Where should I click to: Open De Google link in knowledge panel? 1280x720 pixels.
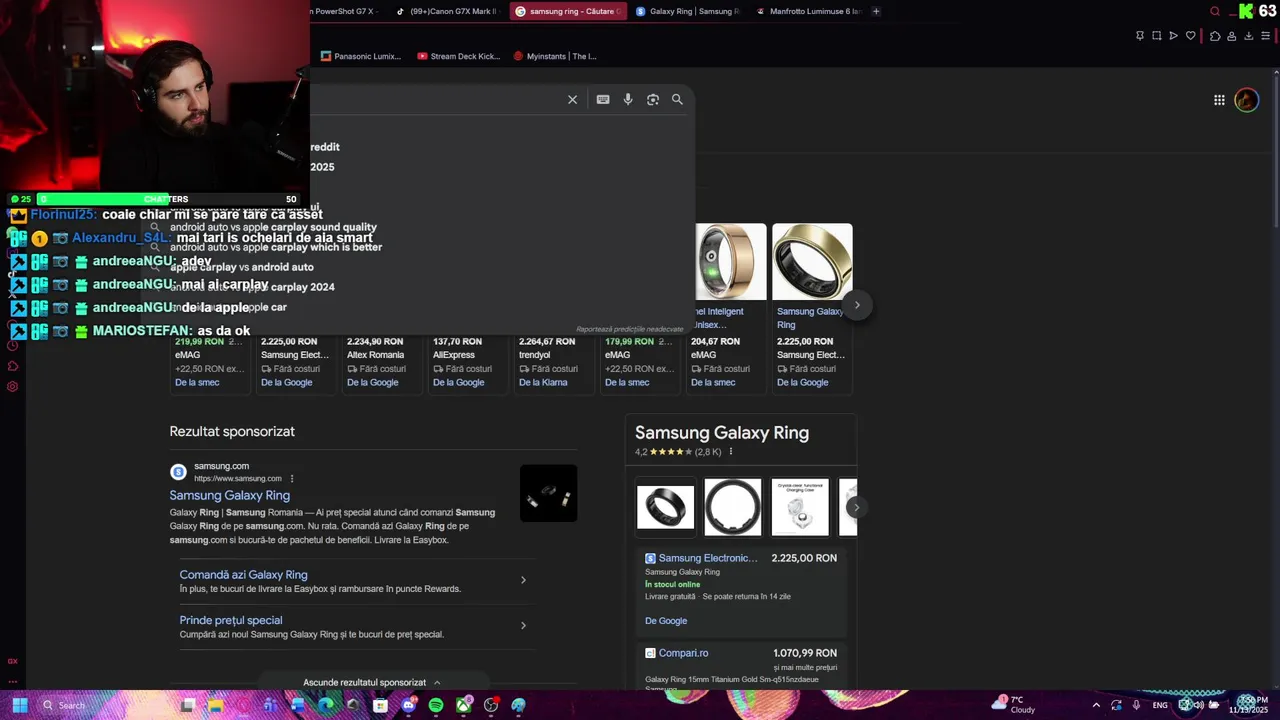pyautogui.click(x=666, y=621)
